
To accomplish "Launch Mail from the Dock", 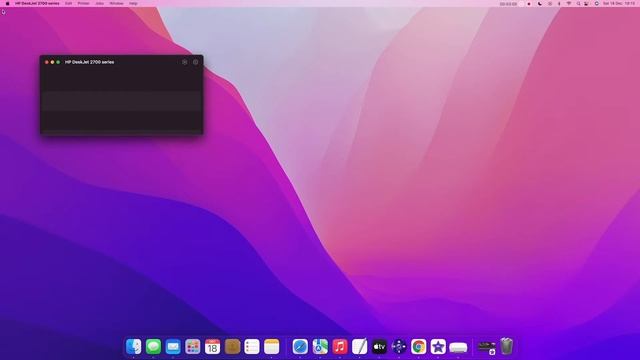I will click(173, 347).
